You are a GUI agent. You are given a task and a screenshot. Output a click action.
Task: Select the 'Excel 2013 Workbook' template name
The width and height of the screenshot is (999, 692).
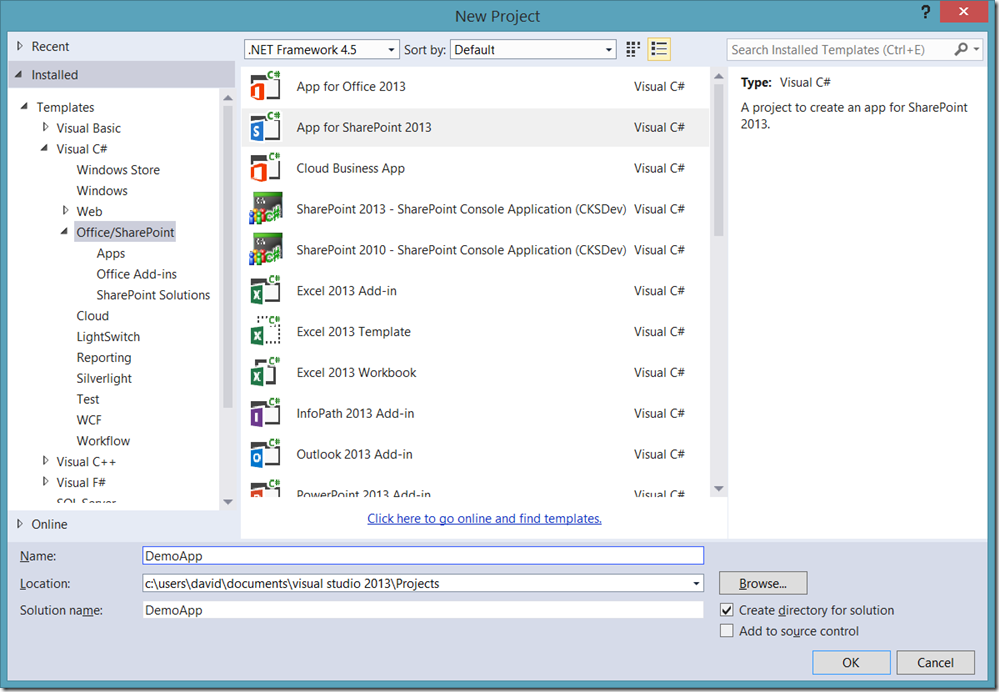pyautogui.click(x=356, y=372)
